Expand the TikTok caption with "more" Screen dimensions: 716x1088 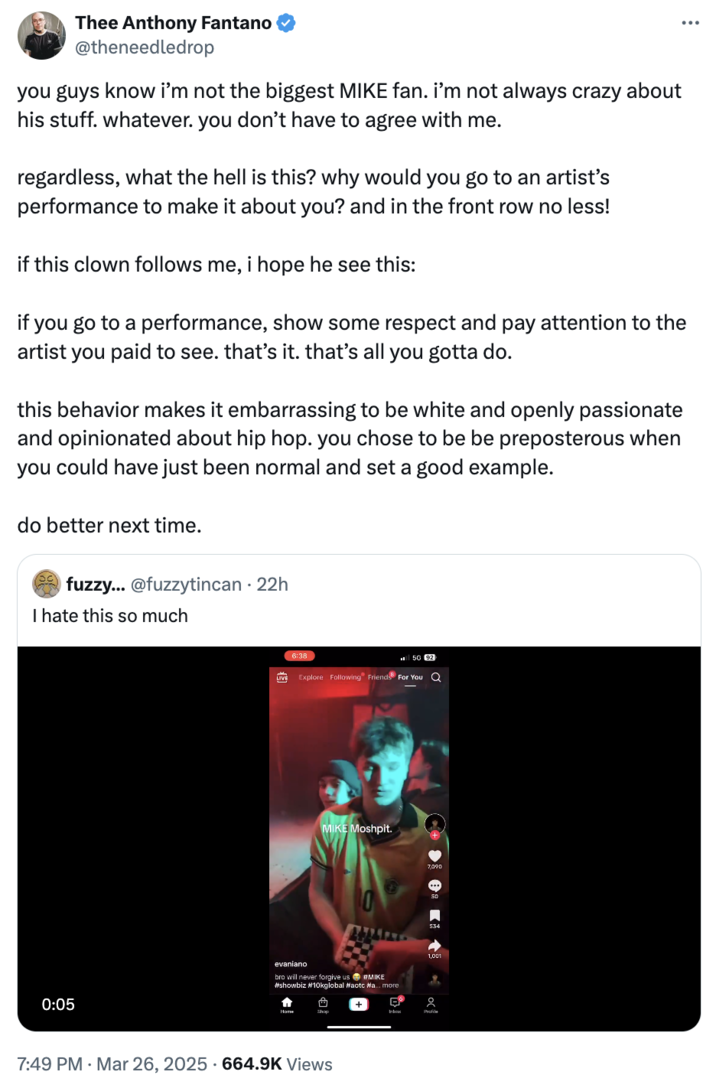(390, 985)
